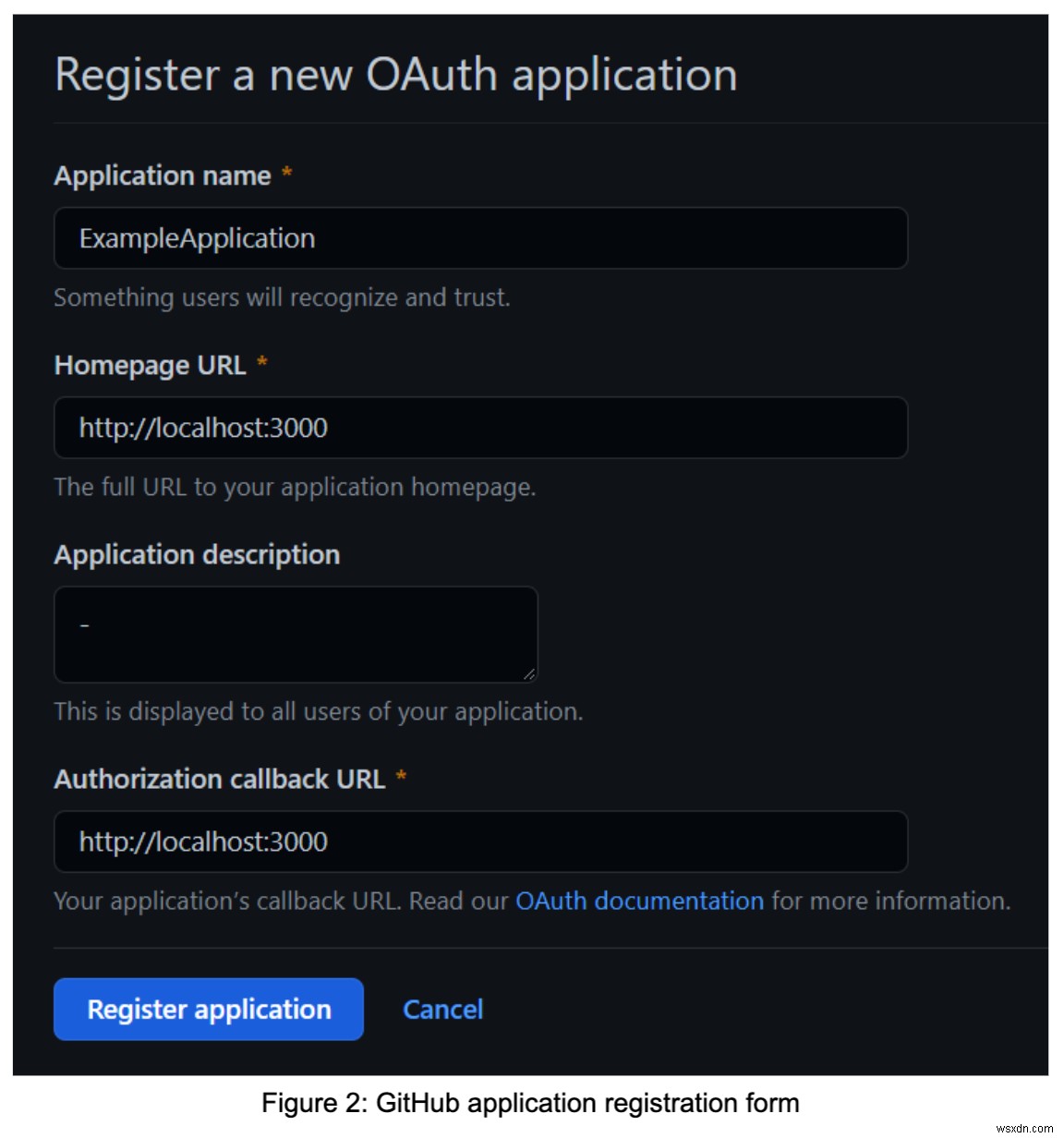The image size is (1064, 1138).
Task: Click the Something users will recognize hint text
Action: coord(284,297)
